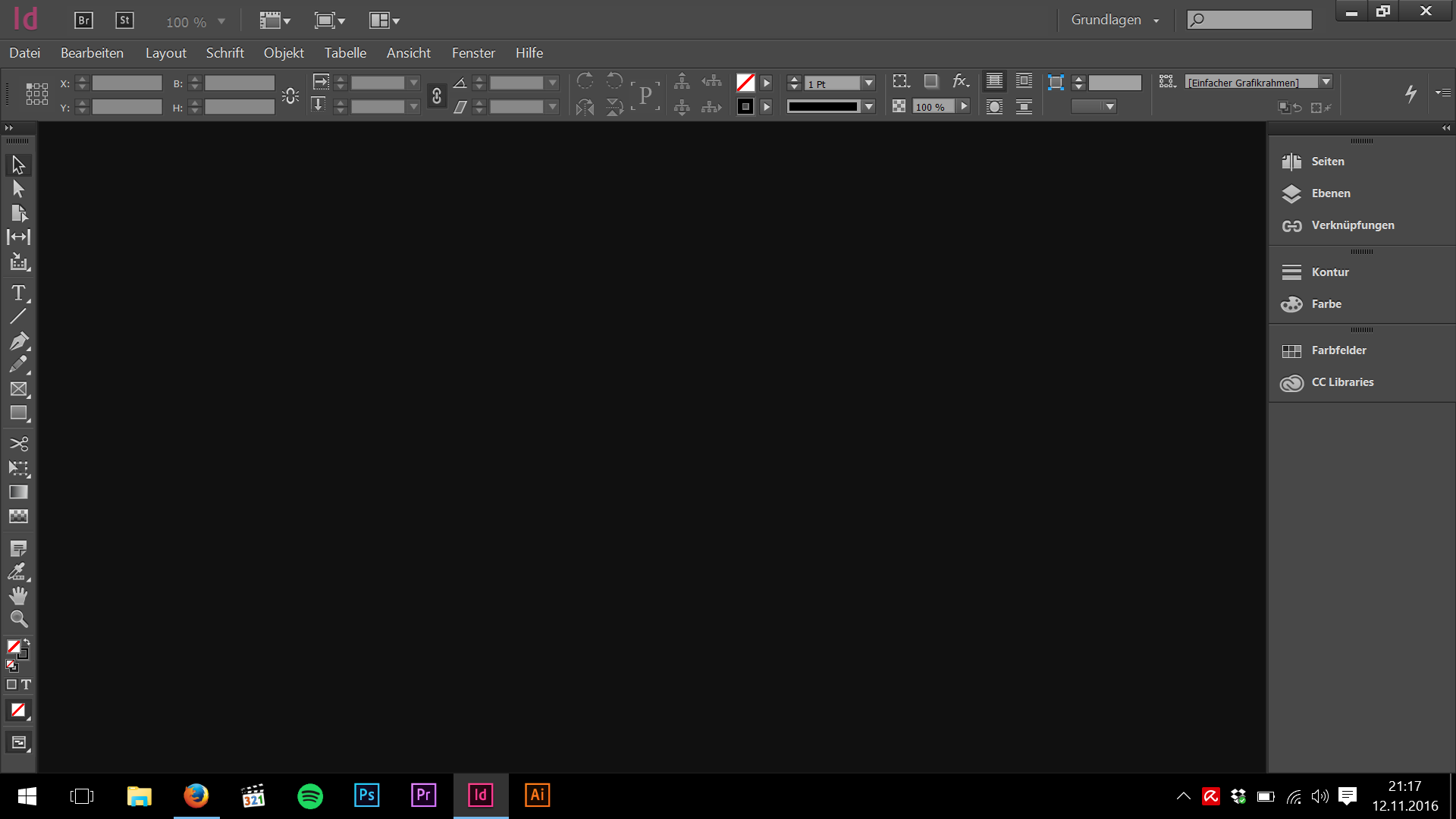Screen dimensions: 1456x819
Task: Swap fill and stroke arrows
Action: click(27, 642)
